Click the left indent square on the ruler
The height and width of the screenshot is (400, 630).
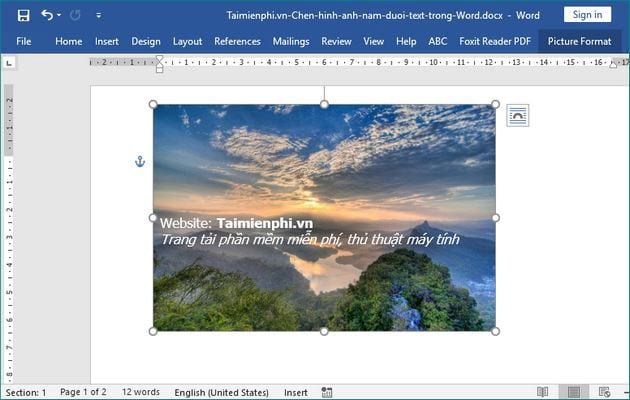point(160,70)
